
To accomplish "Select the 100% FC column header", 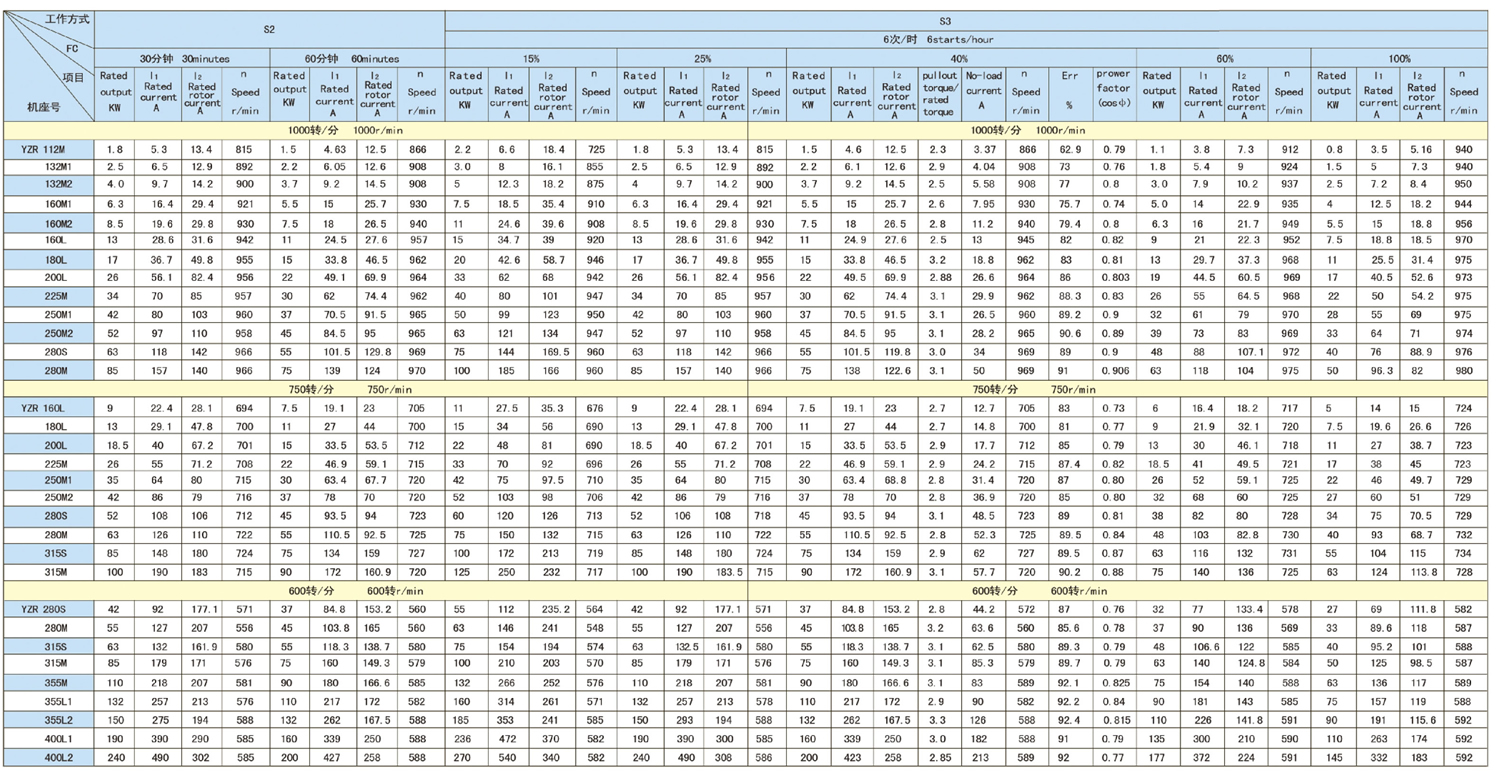I will pyautogui.click(x=1398, y=59).
